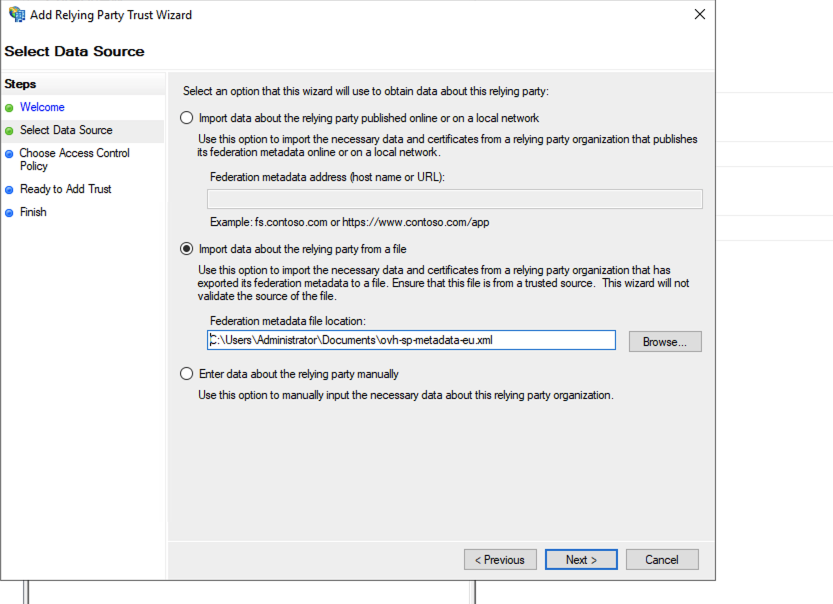
Task: Click the federation metadata address URL box
Action: point(455,198)
